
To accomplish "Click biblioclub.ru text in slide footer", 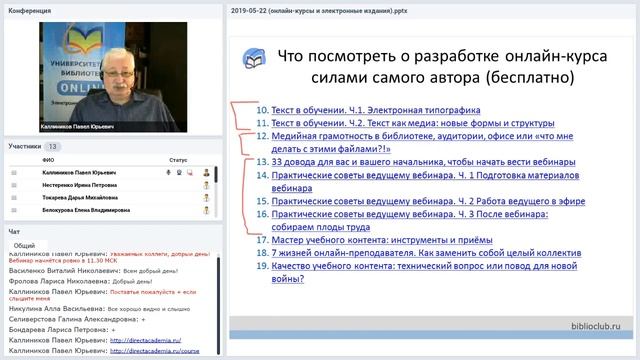I will (596, 326).
